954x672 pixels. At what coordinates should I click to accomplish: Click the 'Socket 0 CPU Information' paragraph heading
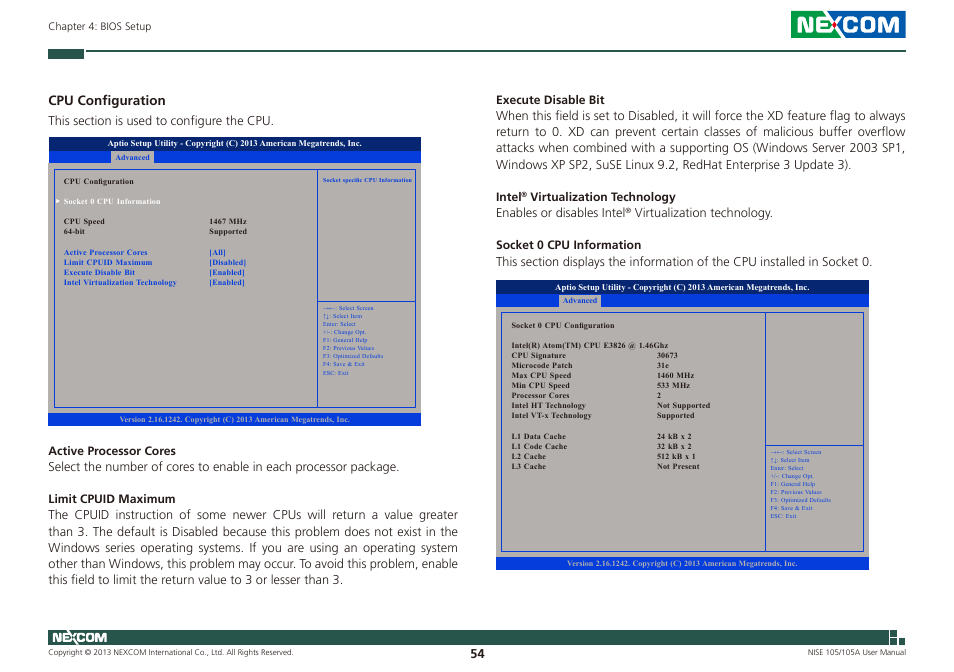[x=568, y=244]
